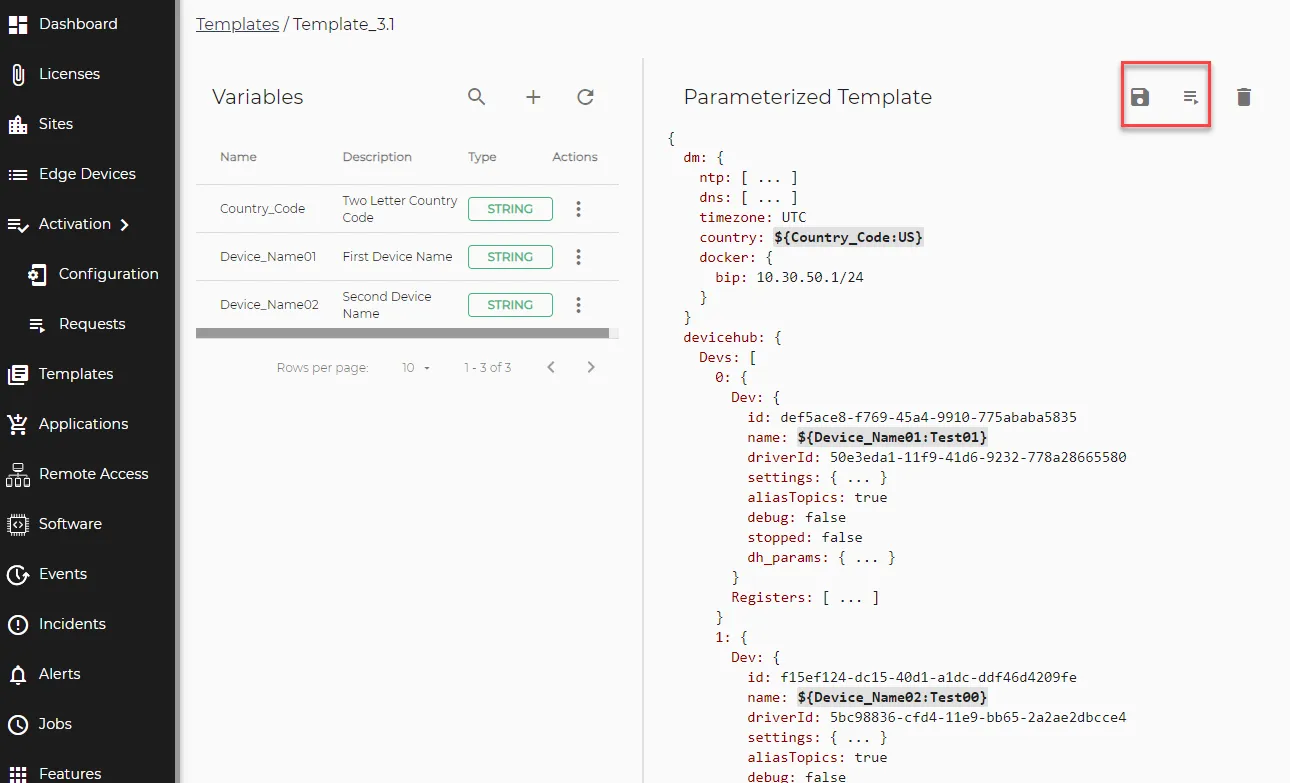The image size is (1290, 783).
Task: Expand the Registers array
Action: pyautogui.click(x=851, y=597)
